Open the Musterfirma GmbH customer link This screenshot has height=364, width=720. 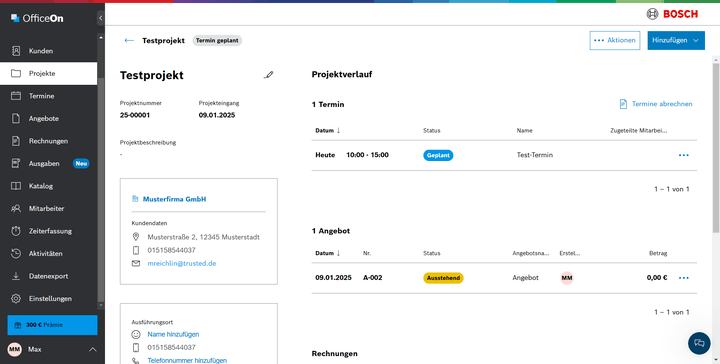click(x=174, y=199)
